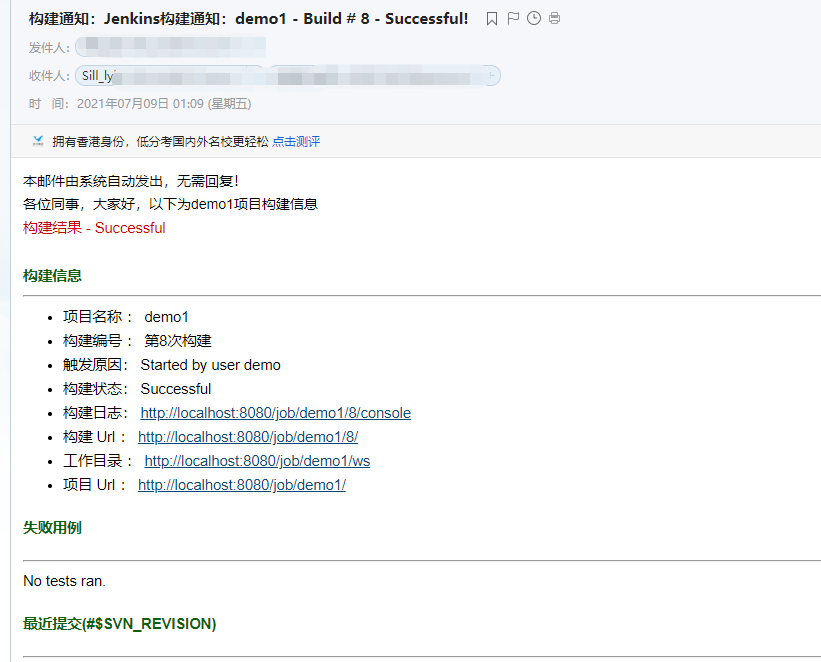Click the 构建状态 Successful list item
821x662 pixels.
(x=137, y=389)
